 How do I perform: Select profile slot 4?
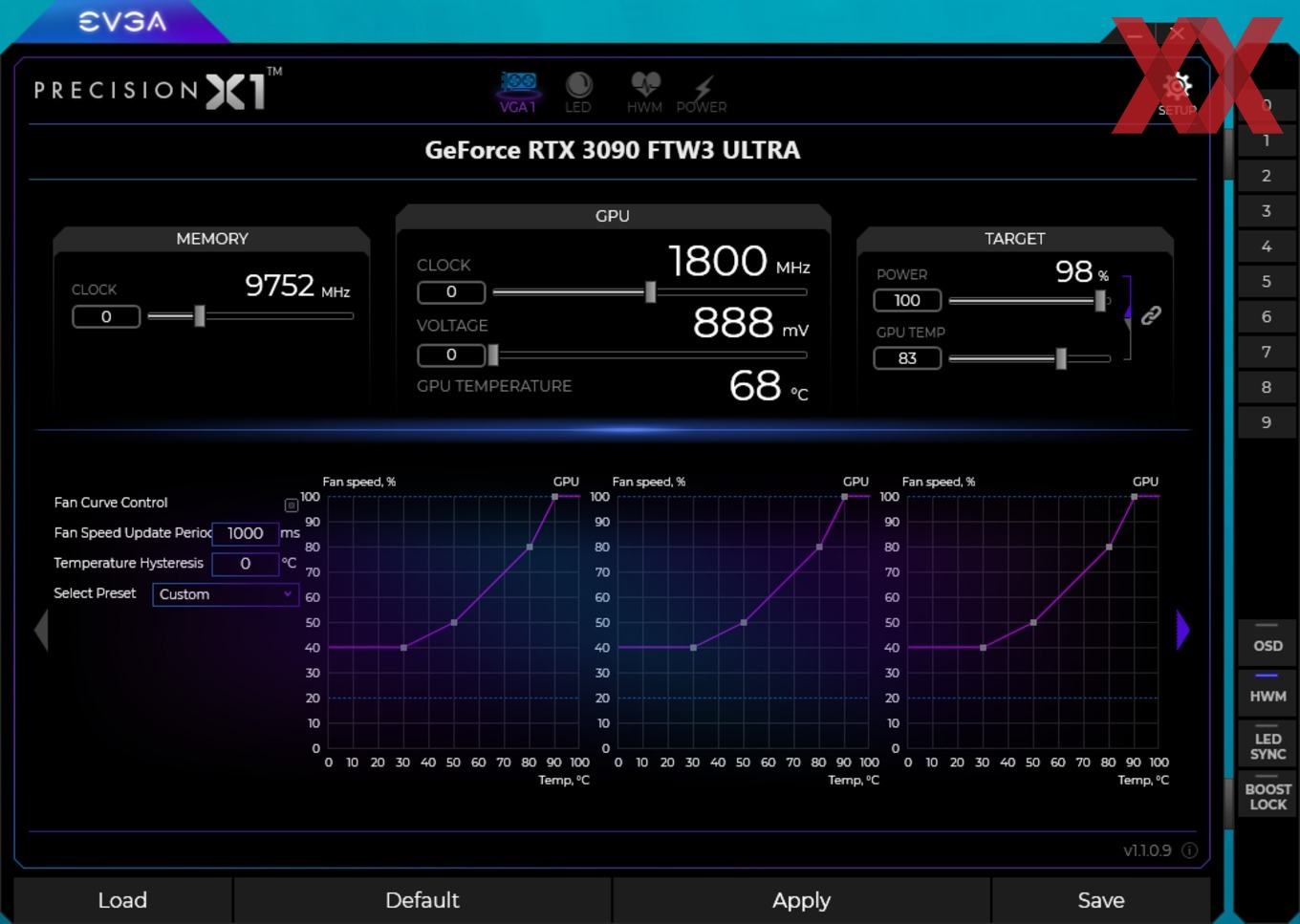coord(1267,247)
